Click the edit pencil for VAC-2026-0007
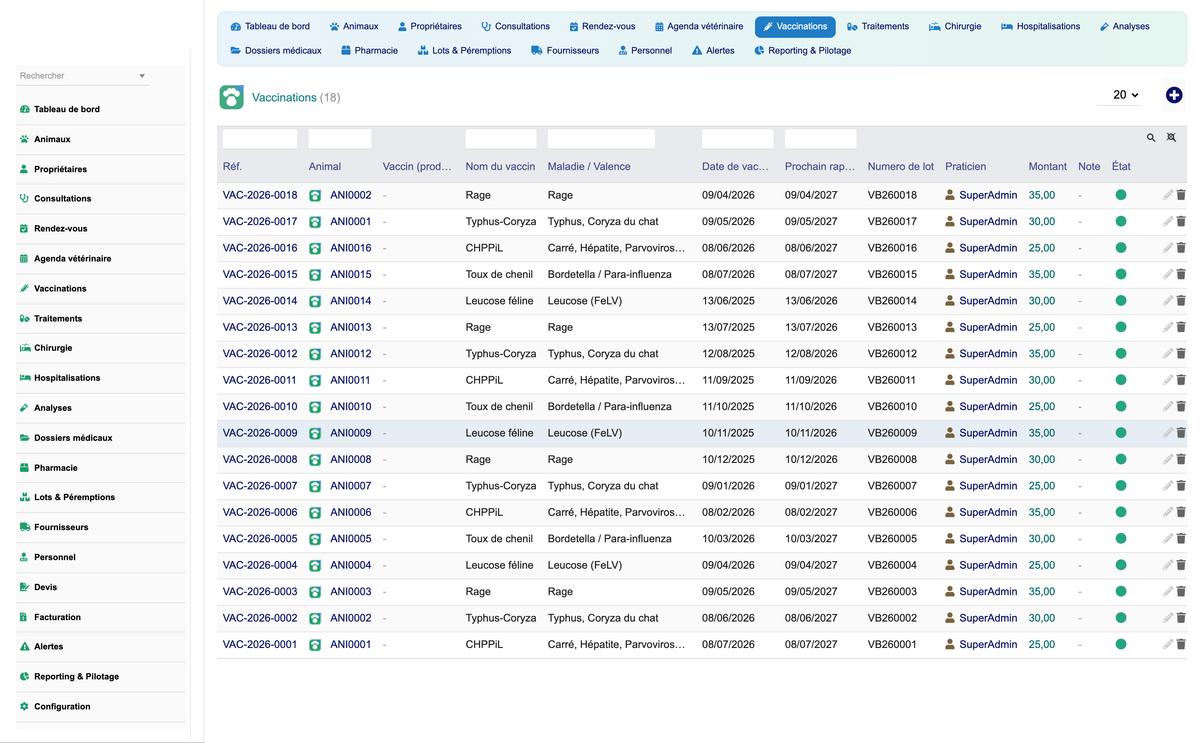This screenshot has height=743, width=1200. pyautogui.click(x=1168, y=486)
